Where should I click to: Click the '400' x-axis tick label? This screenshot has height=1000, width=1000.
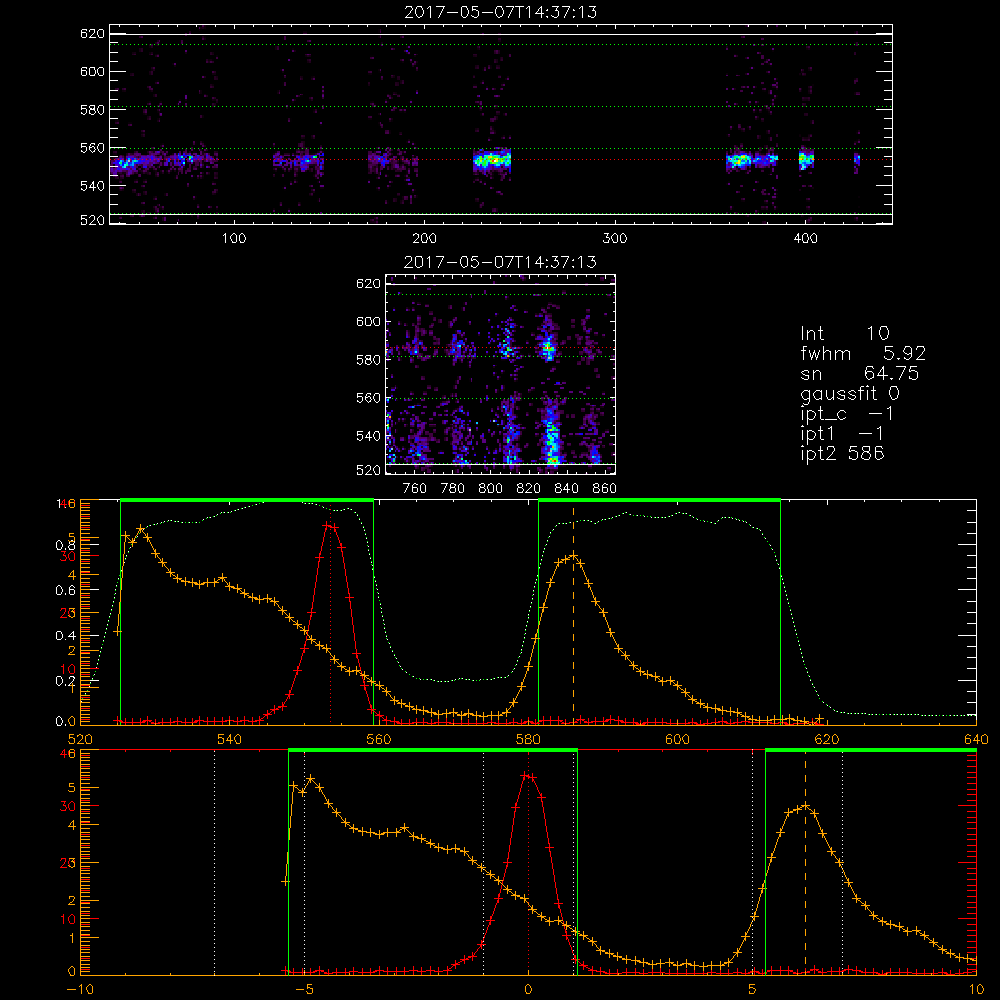(x=805, y=239)
